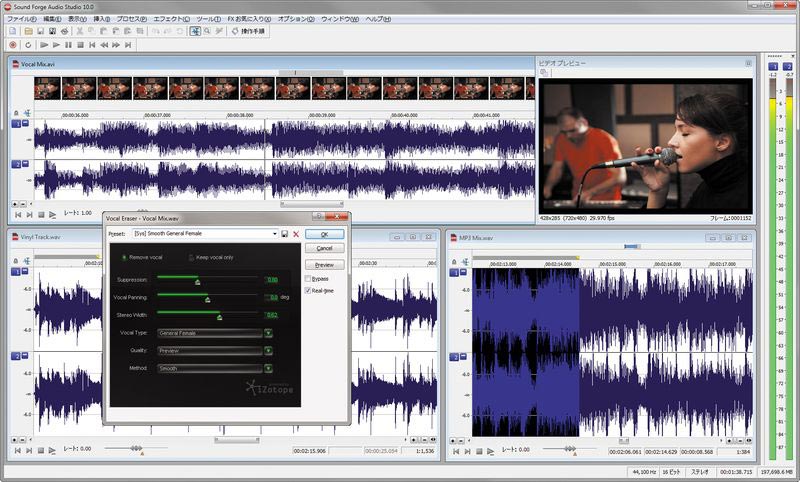Click the lock icon in Vocal Mix.avi ruler
The height and width of the screenshot is (482, 800).
click(x=16, y=113)
